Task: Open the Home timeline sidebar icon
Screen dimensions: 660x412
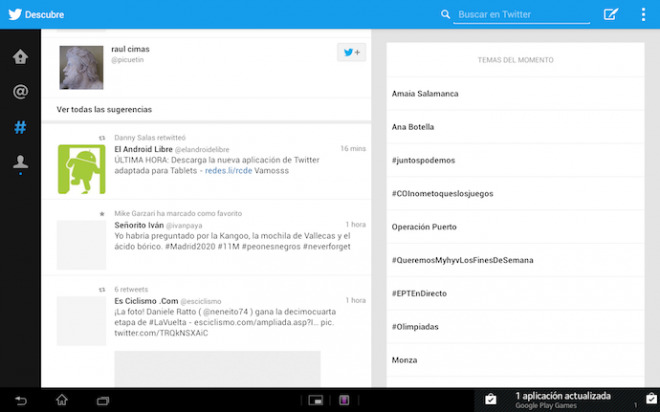Action: (x=20, y=57)
